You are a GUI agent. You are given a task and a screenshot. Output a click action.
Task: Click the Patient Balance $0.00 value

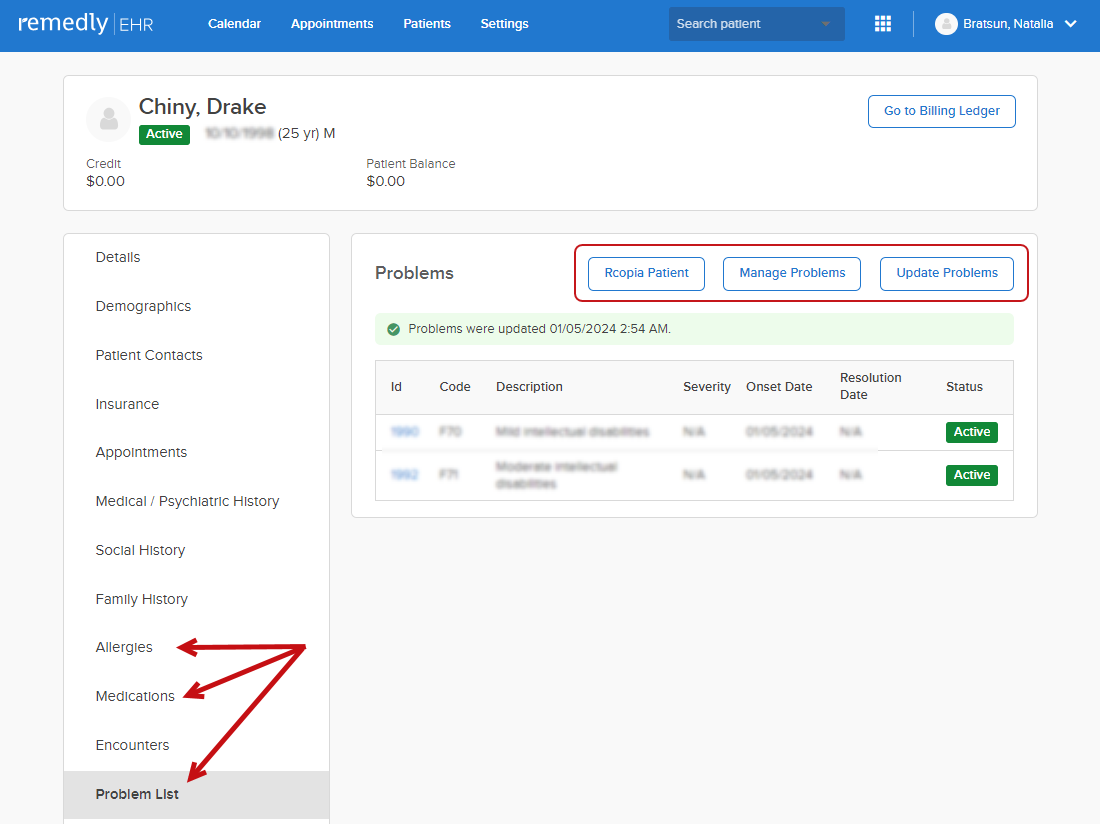tap(385, 182)
